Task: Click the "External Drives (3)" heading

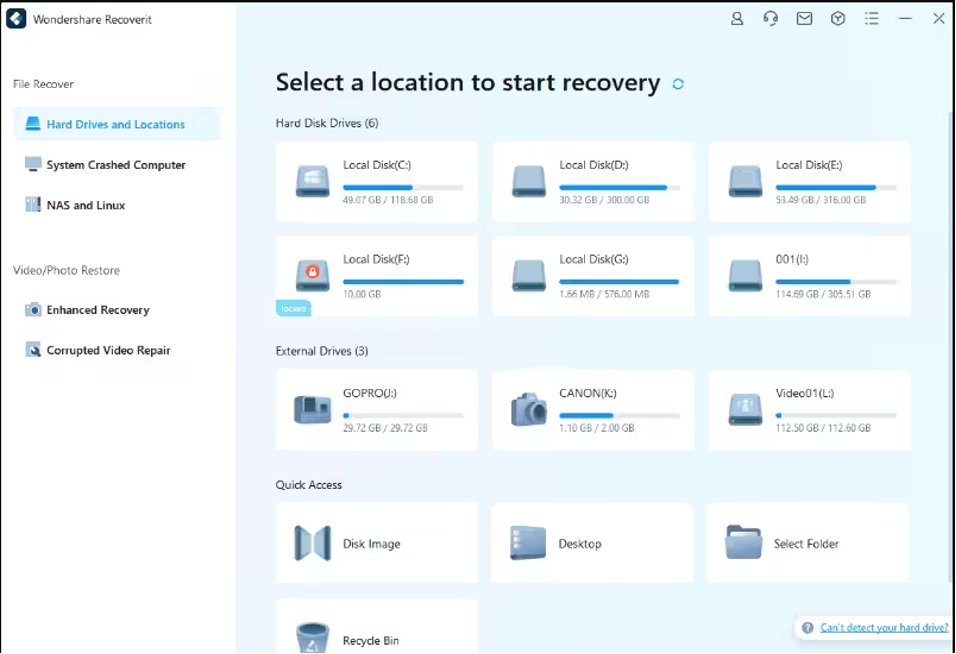Action: tap(322, 351)
